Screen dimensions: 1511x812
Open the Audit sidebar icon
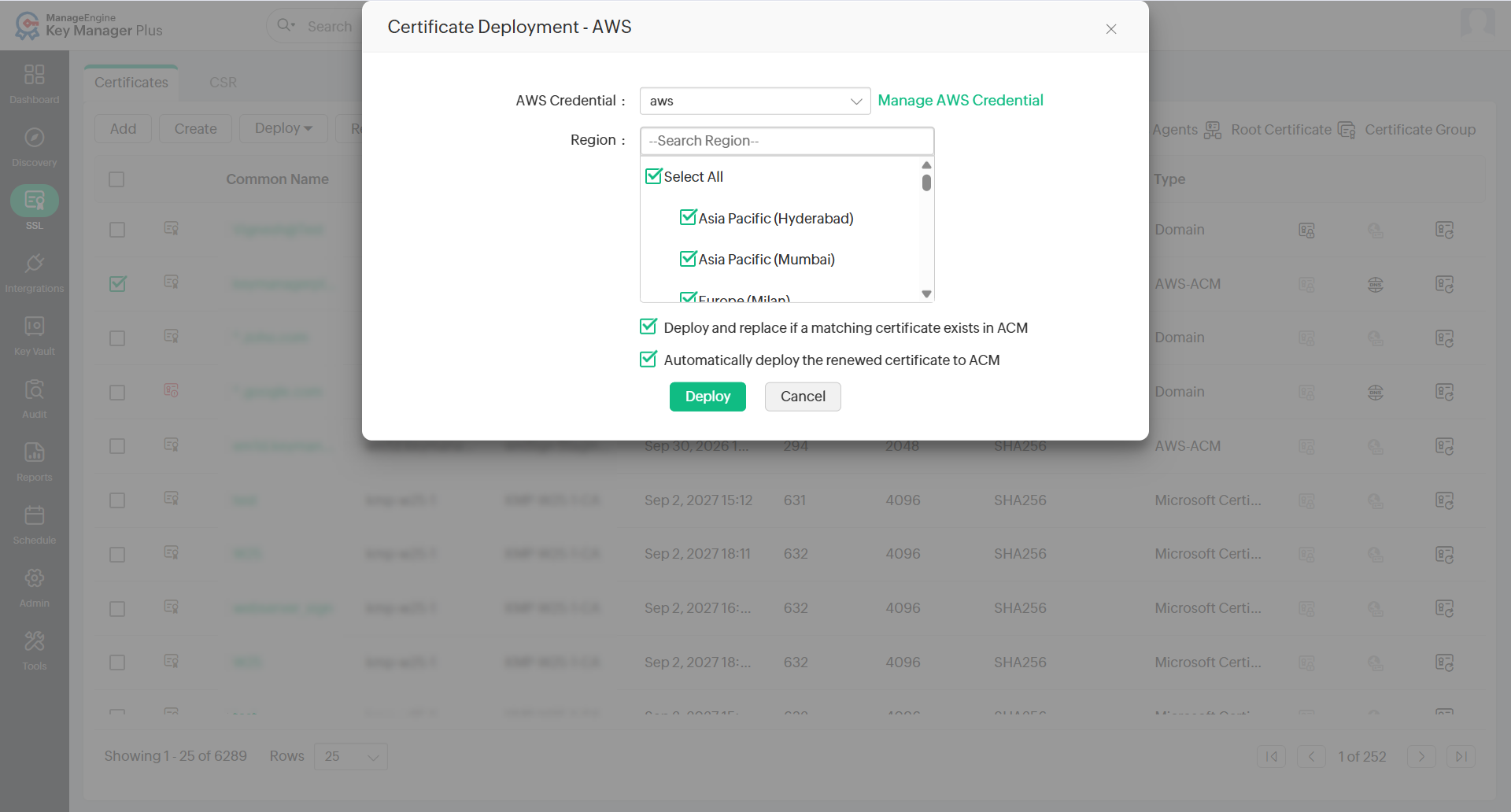click(34, 398)
